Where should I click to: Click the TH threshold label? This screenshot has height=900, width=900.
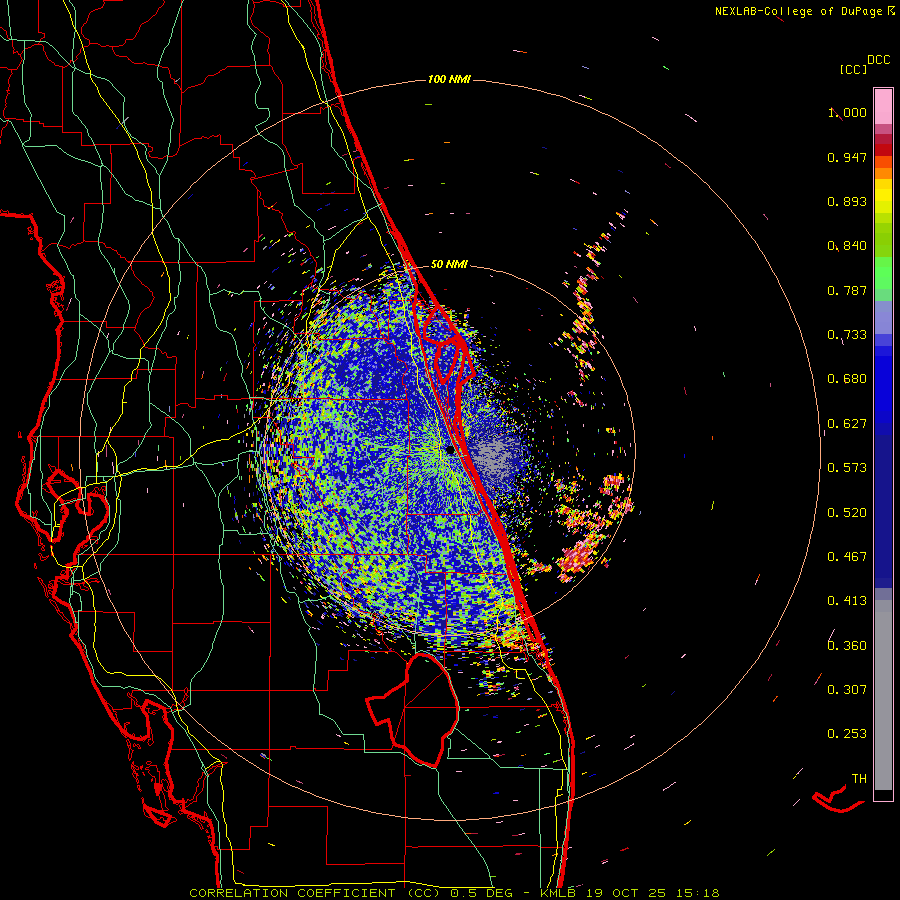click(859, 779)
